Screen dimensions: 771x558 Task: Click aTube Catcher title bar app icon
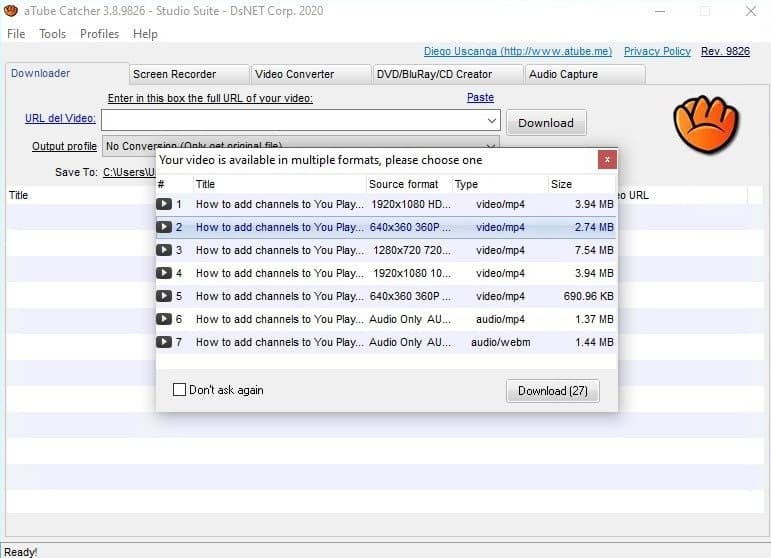(x=12, y=11)
